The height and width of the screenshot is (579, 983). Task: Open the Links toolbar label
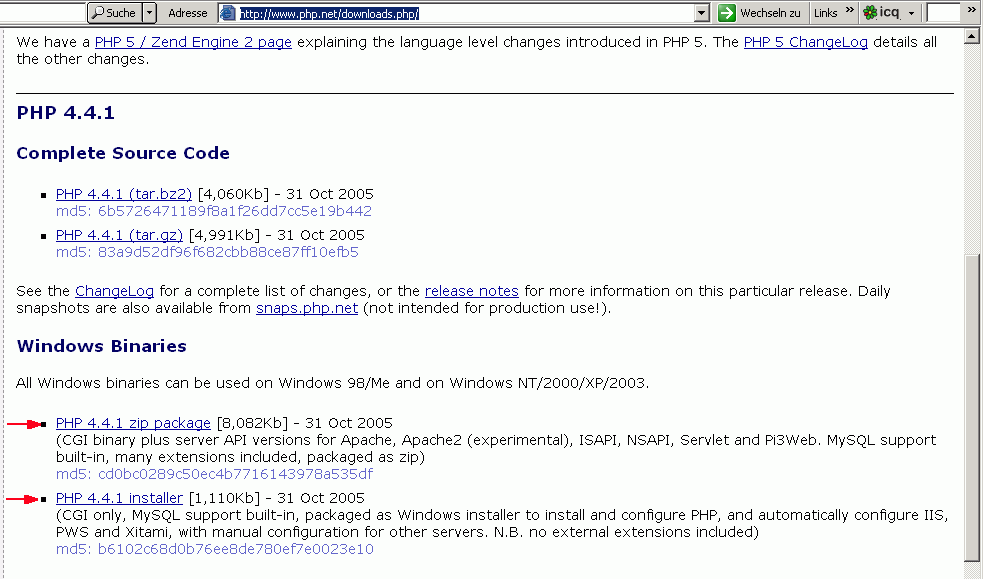pyautogui.click(x=825, y=13)
